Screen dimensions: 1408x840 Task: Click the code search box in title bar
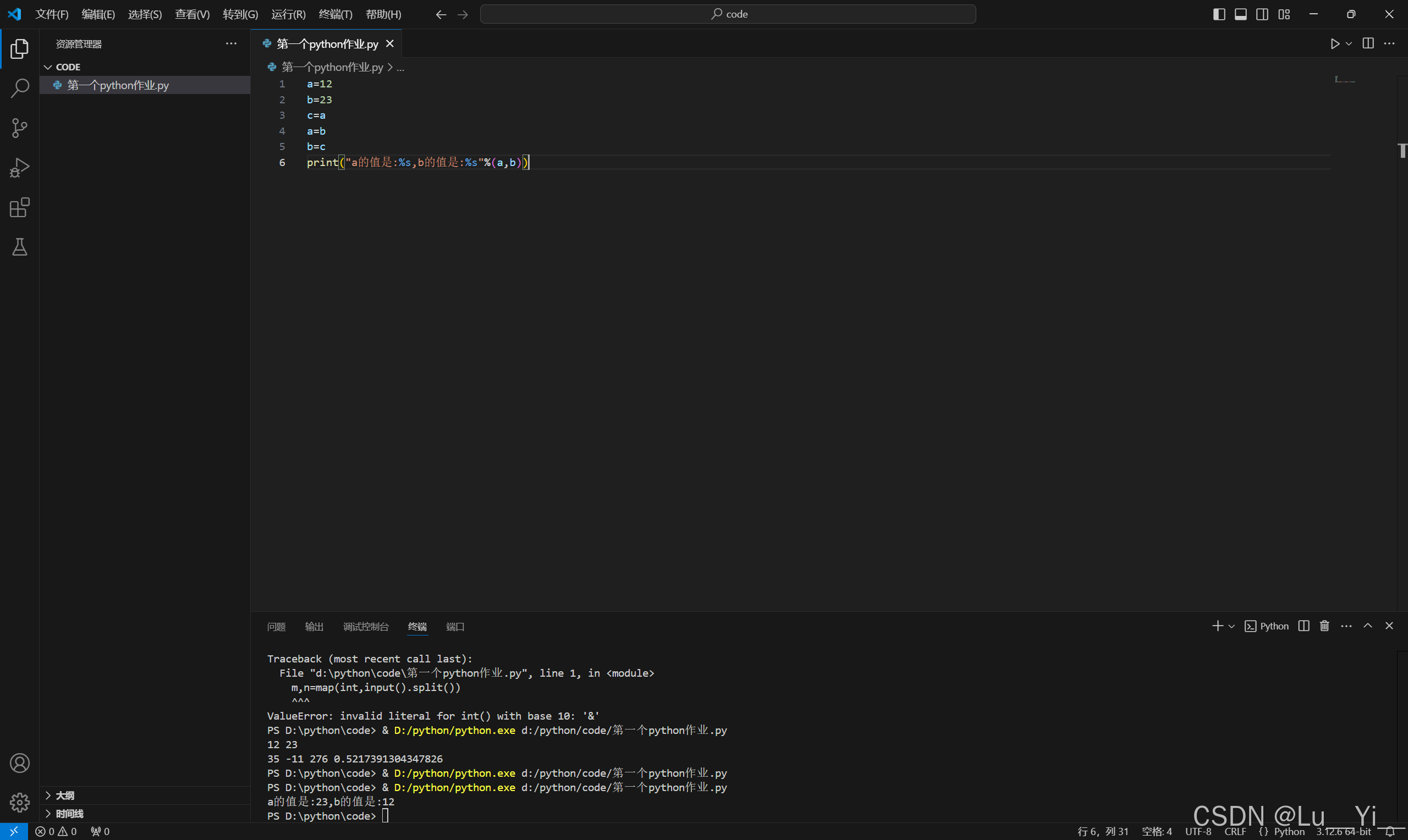coord(728,14)
